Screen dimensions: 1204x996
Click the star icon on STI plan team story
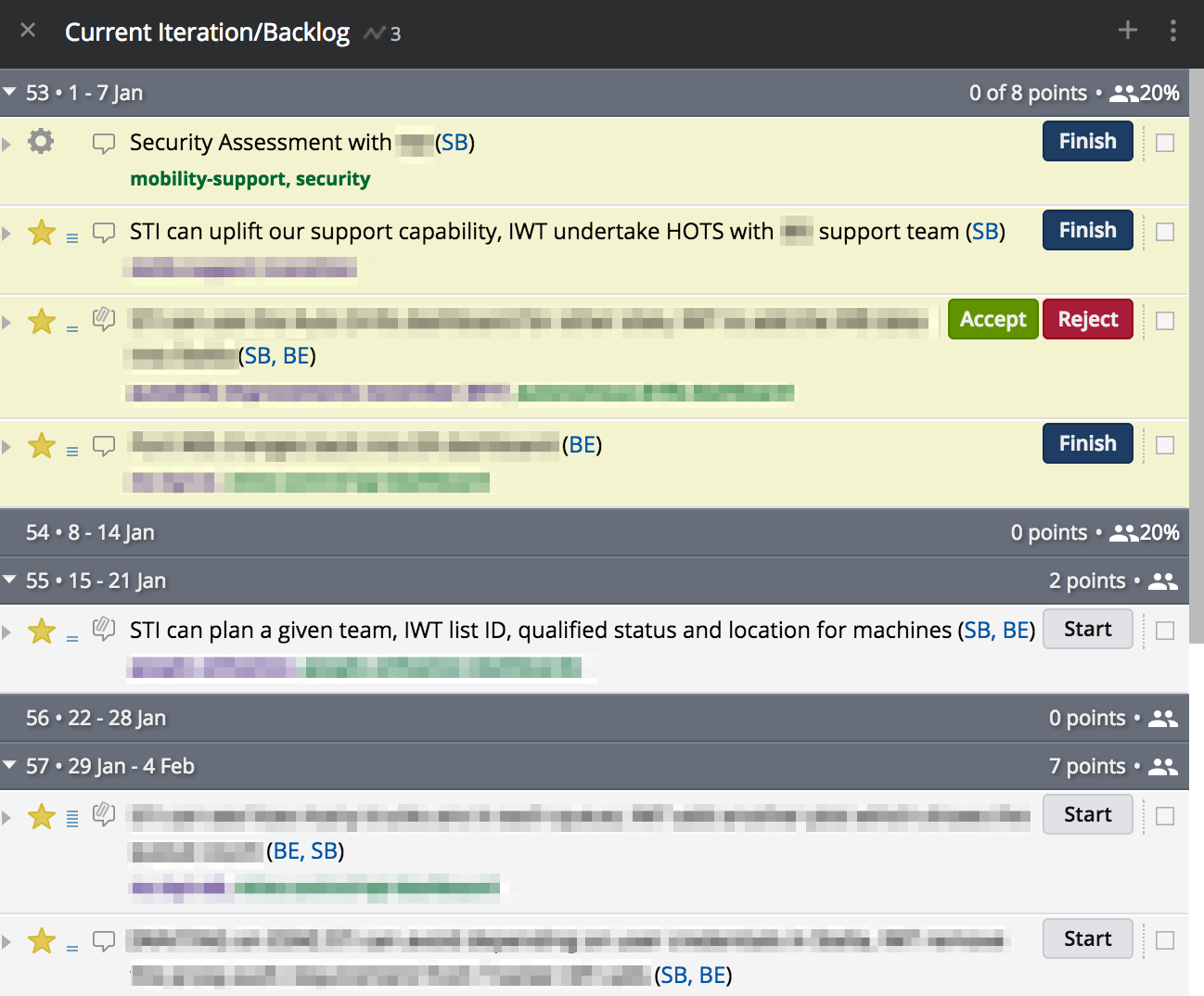pyautogui.click(x=42, y=632)
